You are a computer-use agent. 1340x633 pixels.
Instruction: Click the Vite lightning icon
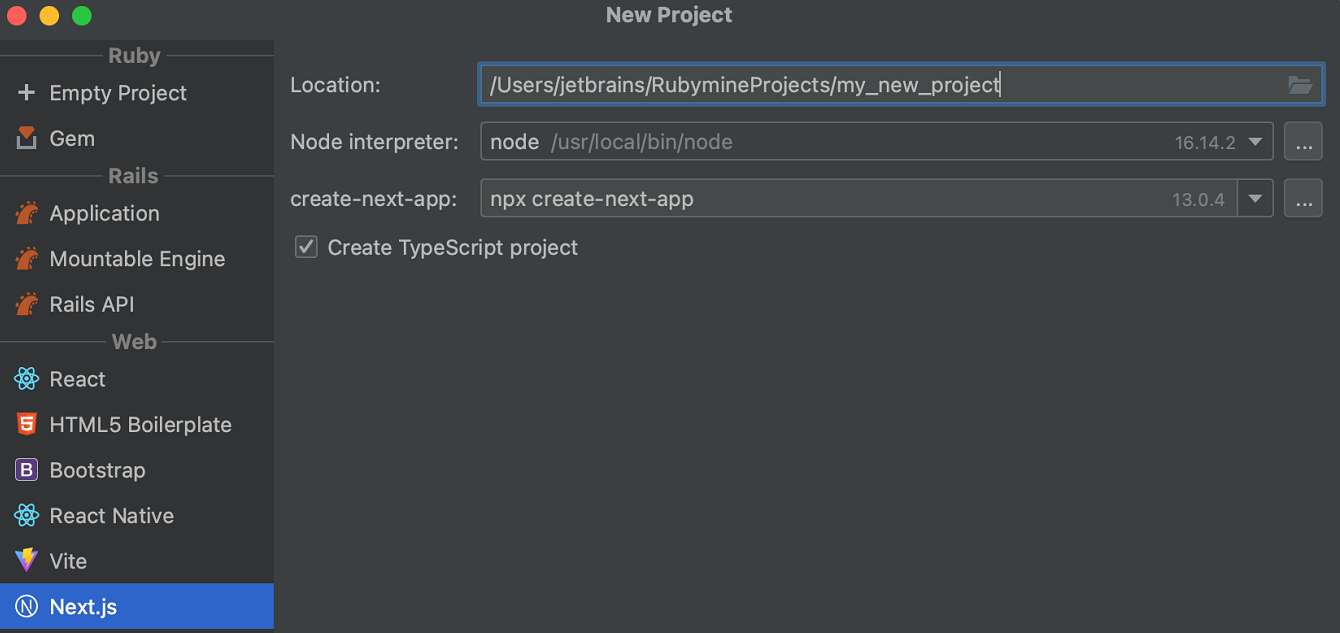26,561
